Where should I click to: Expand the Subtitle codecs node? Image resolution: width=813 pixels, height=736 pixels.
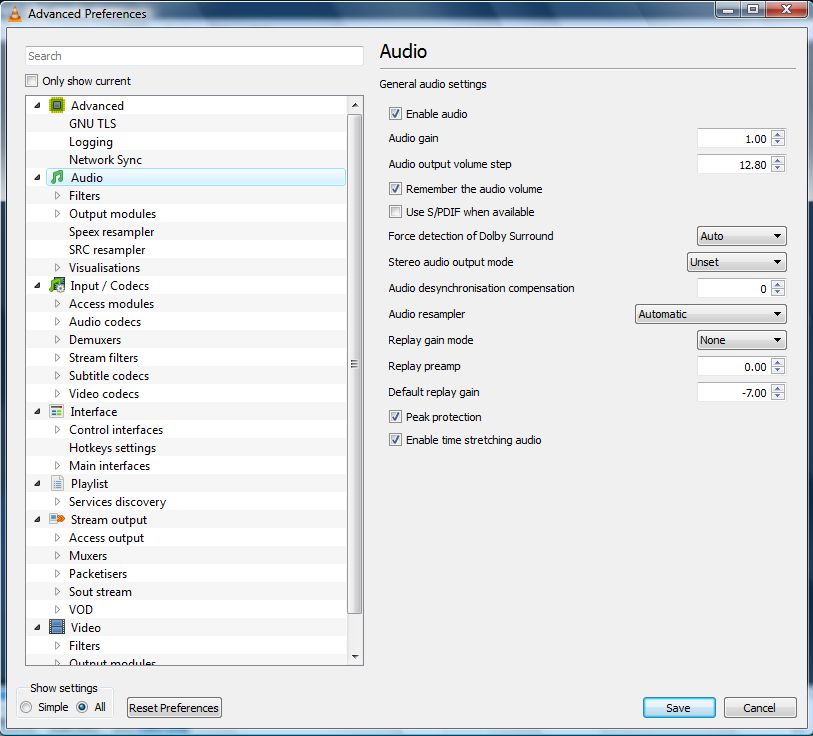[x=57, y=376]
